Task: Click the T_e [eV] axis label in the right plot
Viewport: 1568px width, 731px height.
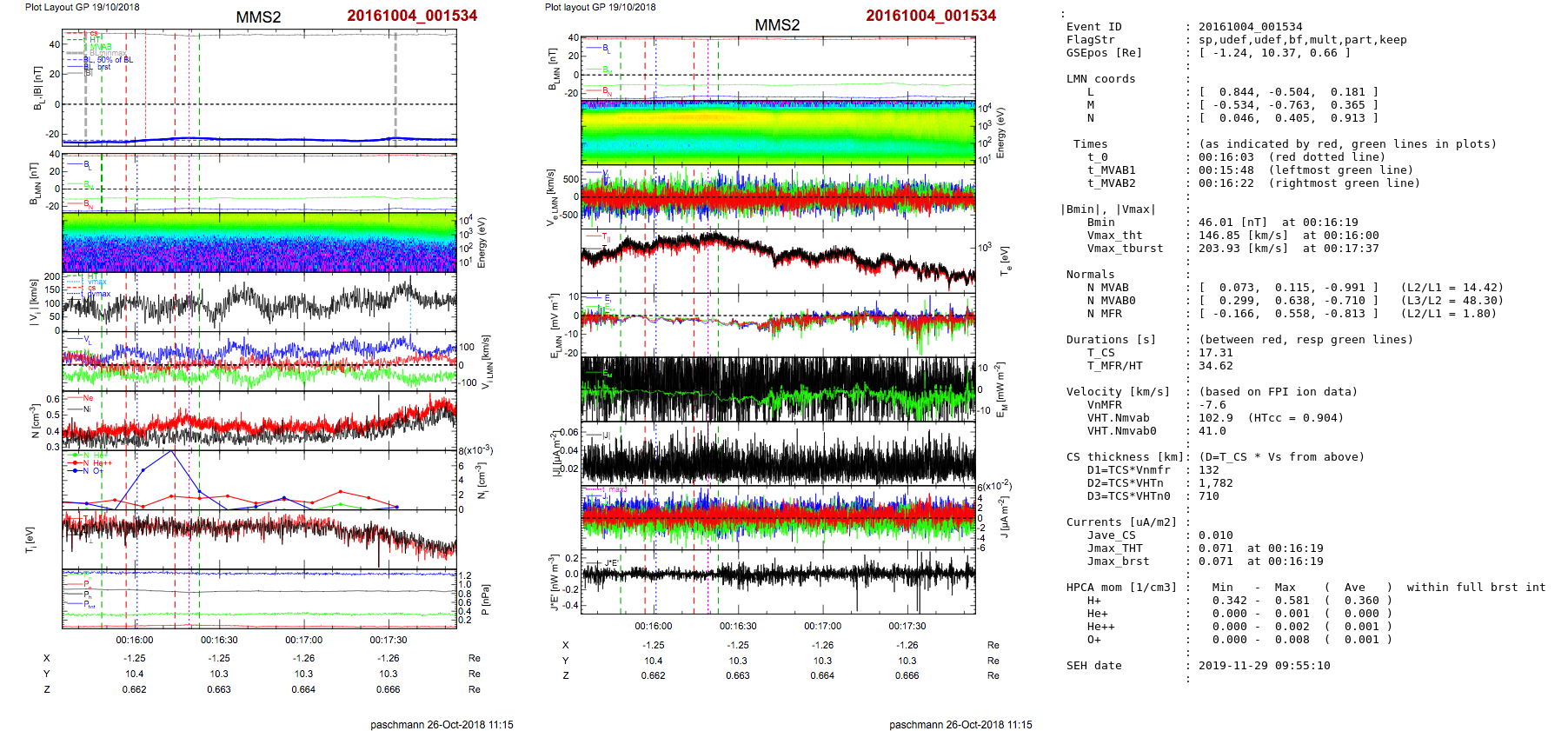Action: coord(1006,260)
